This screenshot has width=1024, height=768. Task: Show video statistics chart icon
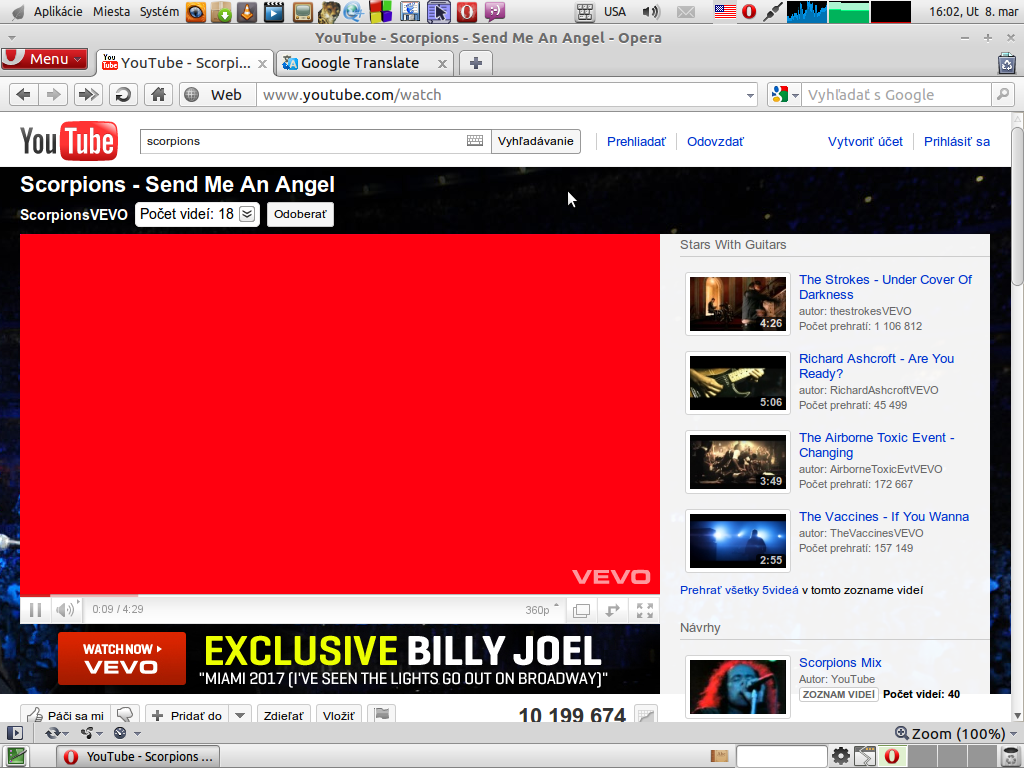click(x=645, y=714)
